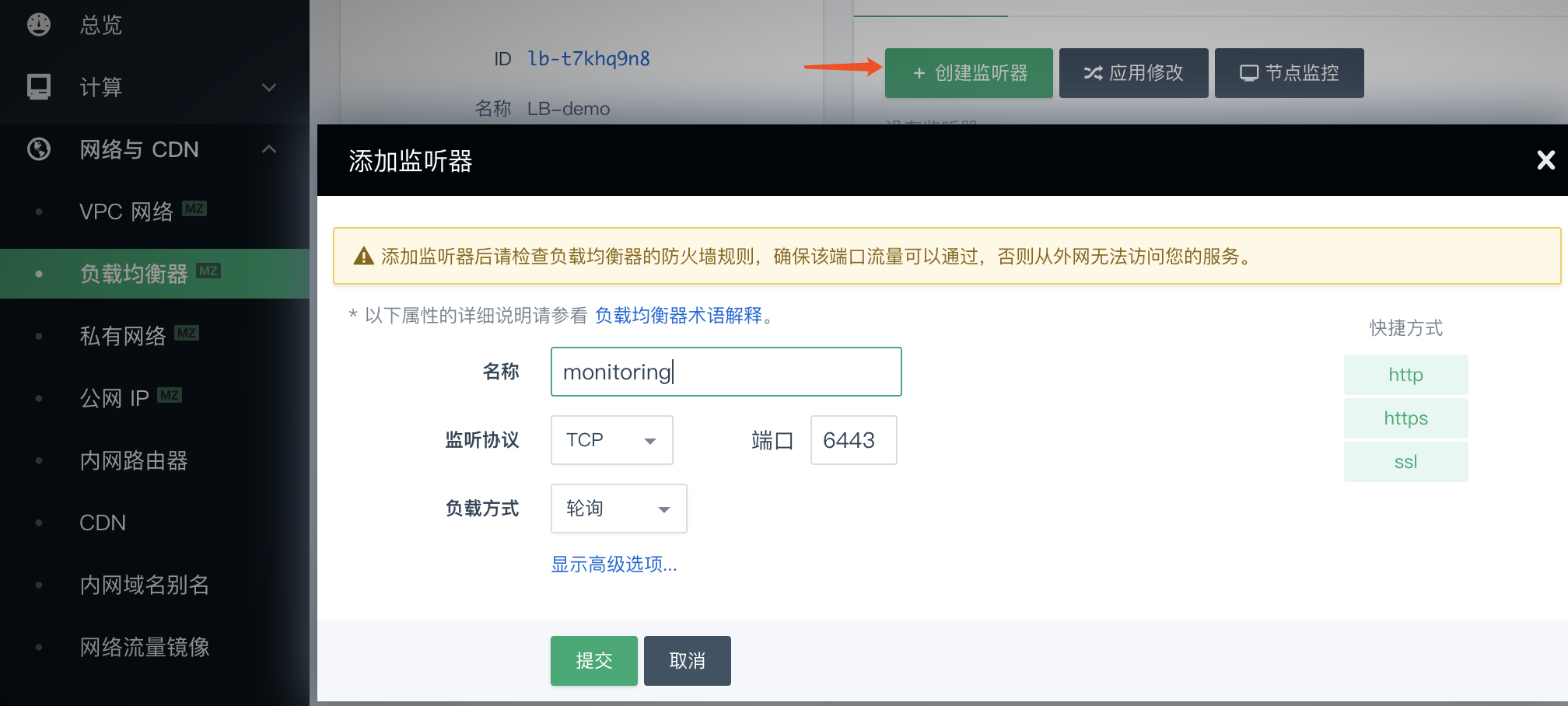Image resolution: width=1568 pixels, height=706 pixels.
Task: Click the 提交 submit button
Action: (x=594, y=661)
